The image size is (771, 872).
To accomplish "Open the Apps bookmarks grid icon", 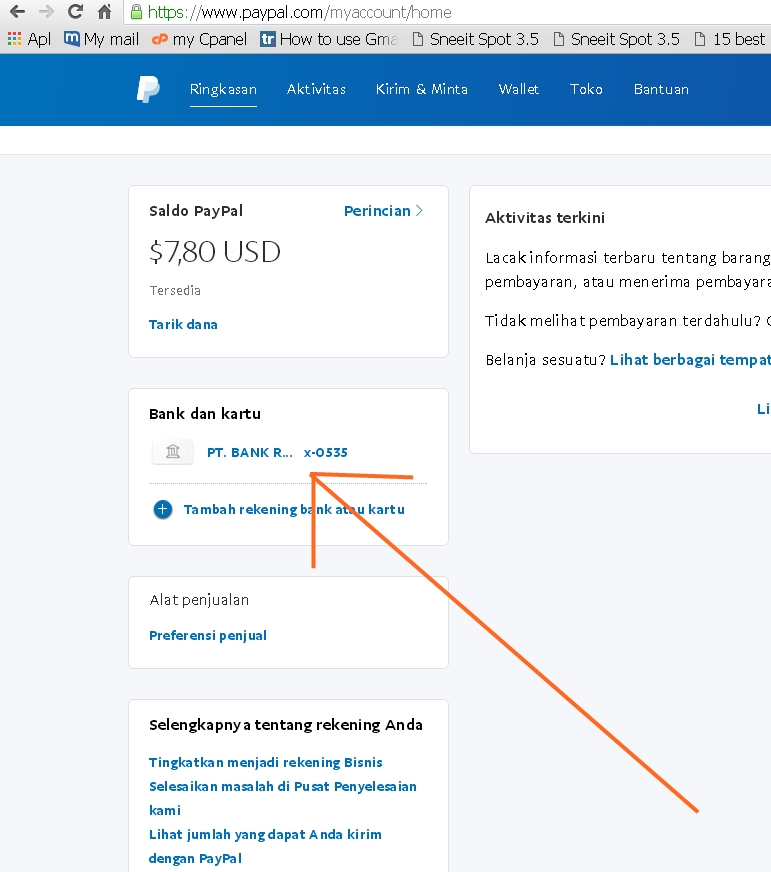I will [x=14, y=39].
